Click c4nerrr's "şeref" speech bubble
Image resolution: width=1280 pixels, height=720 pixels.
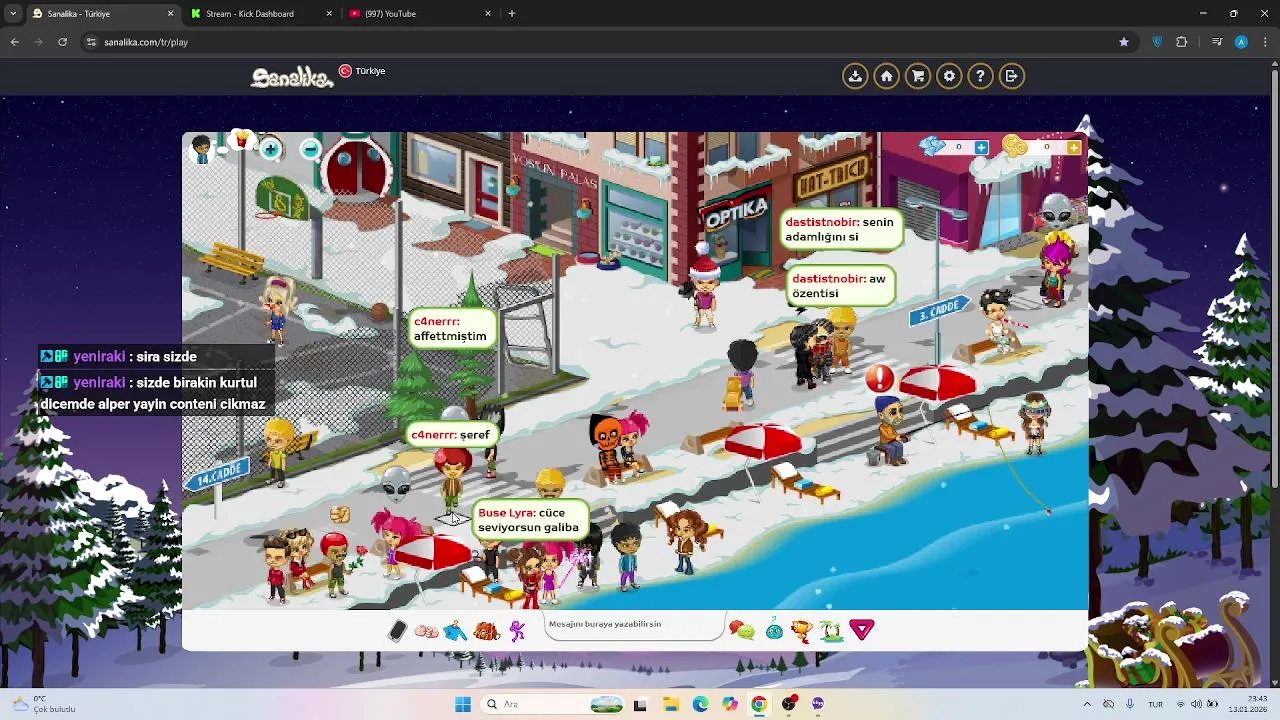(451, 435)
